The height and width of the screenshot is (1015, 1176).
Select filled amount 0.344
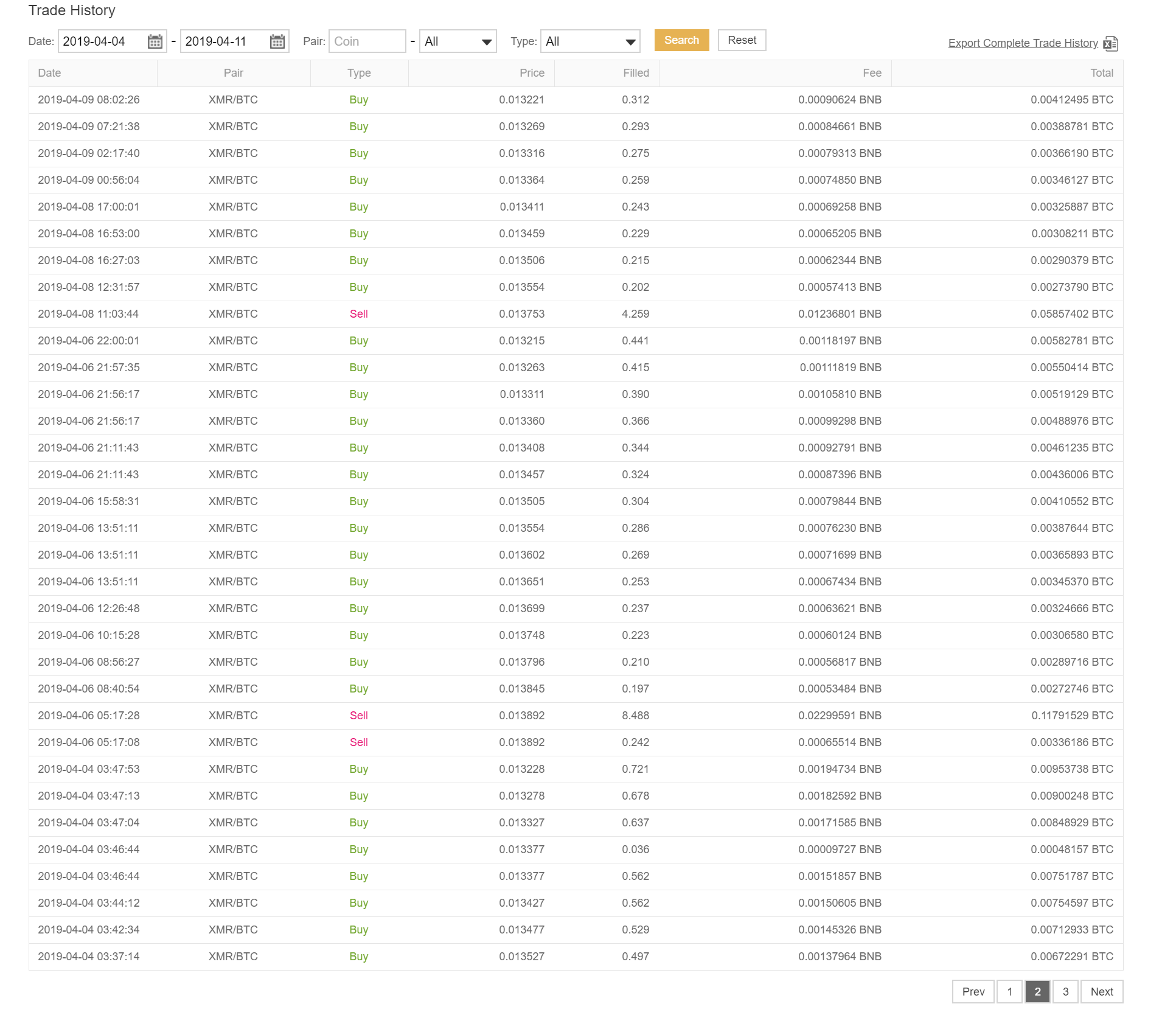tap(635, 448)
